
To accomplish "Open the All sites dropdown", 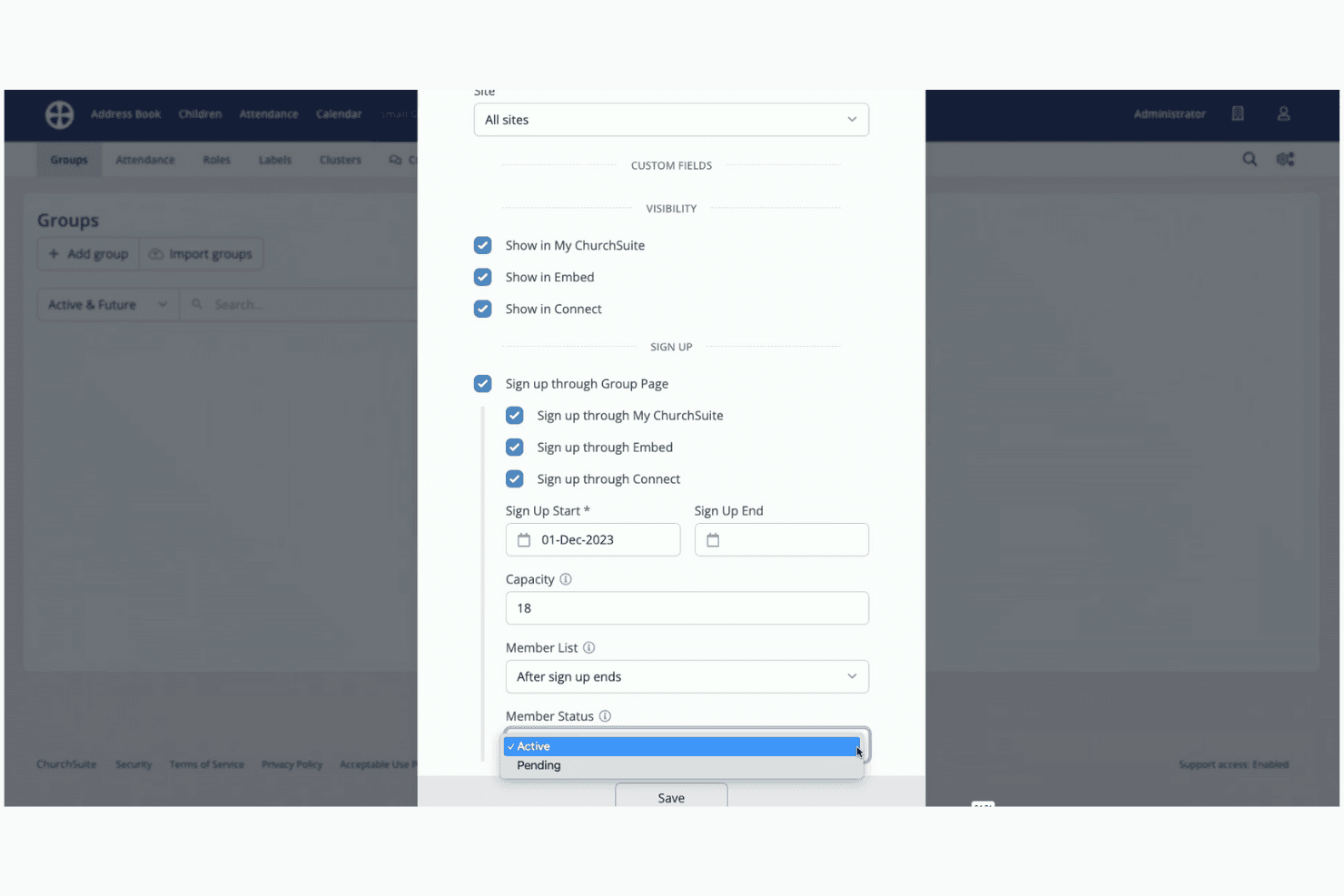I will [671, 120].
